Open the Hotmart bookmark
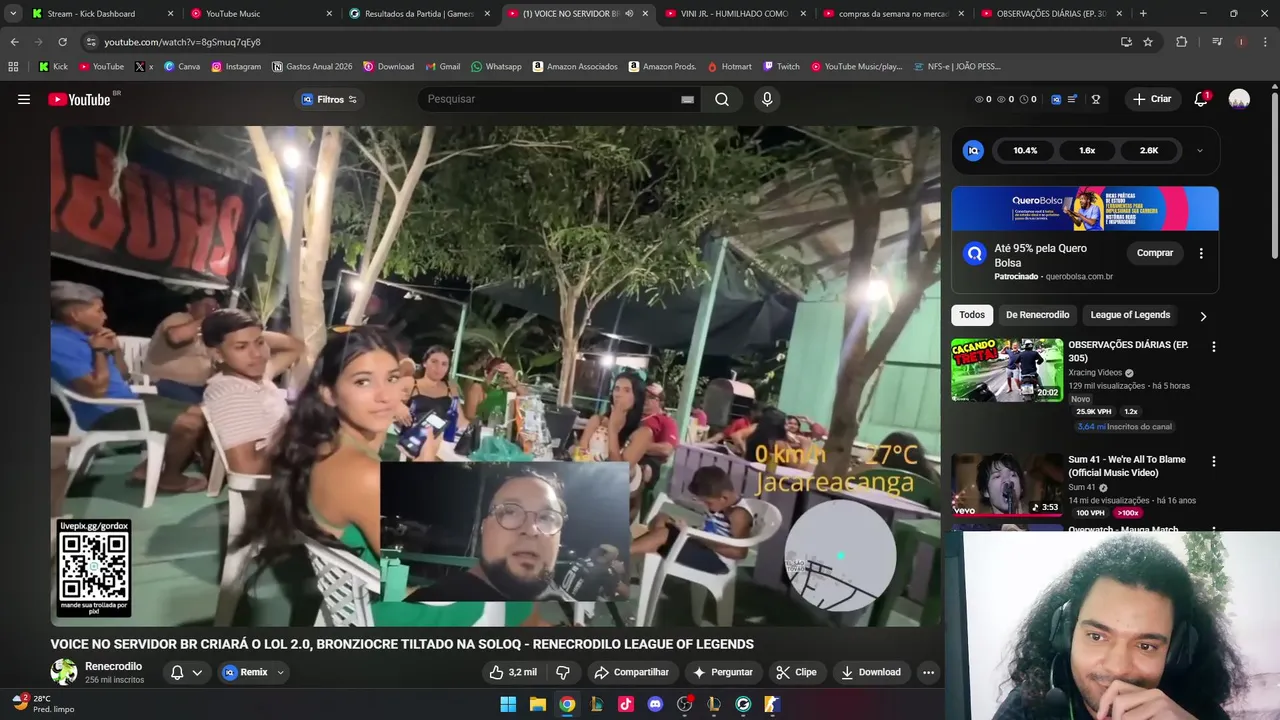Image resolution: width=1280 pixels, height=720 pixels. pos(729,66)
